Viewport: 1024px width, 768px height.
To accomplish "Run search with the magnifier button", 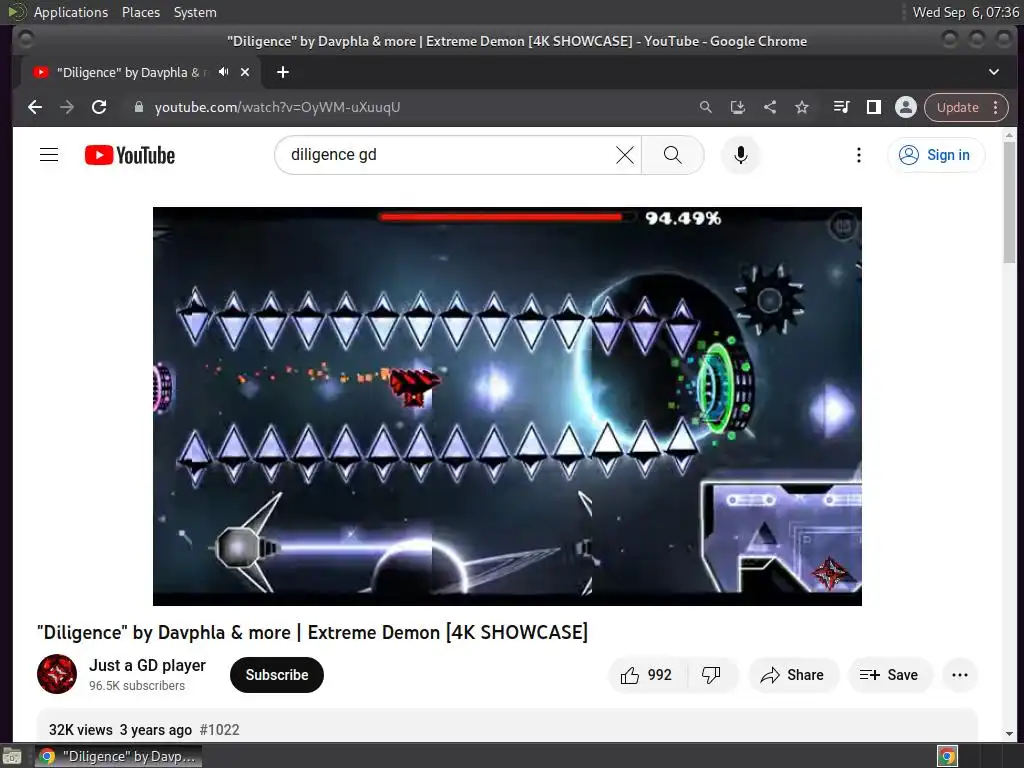I will pos(673,155).
